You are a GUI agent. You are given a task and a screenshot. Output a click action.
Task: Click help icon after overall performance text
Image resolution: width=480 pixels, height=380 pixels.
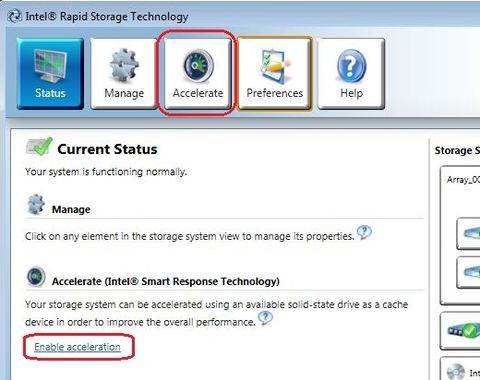point(265,318)
